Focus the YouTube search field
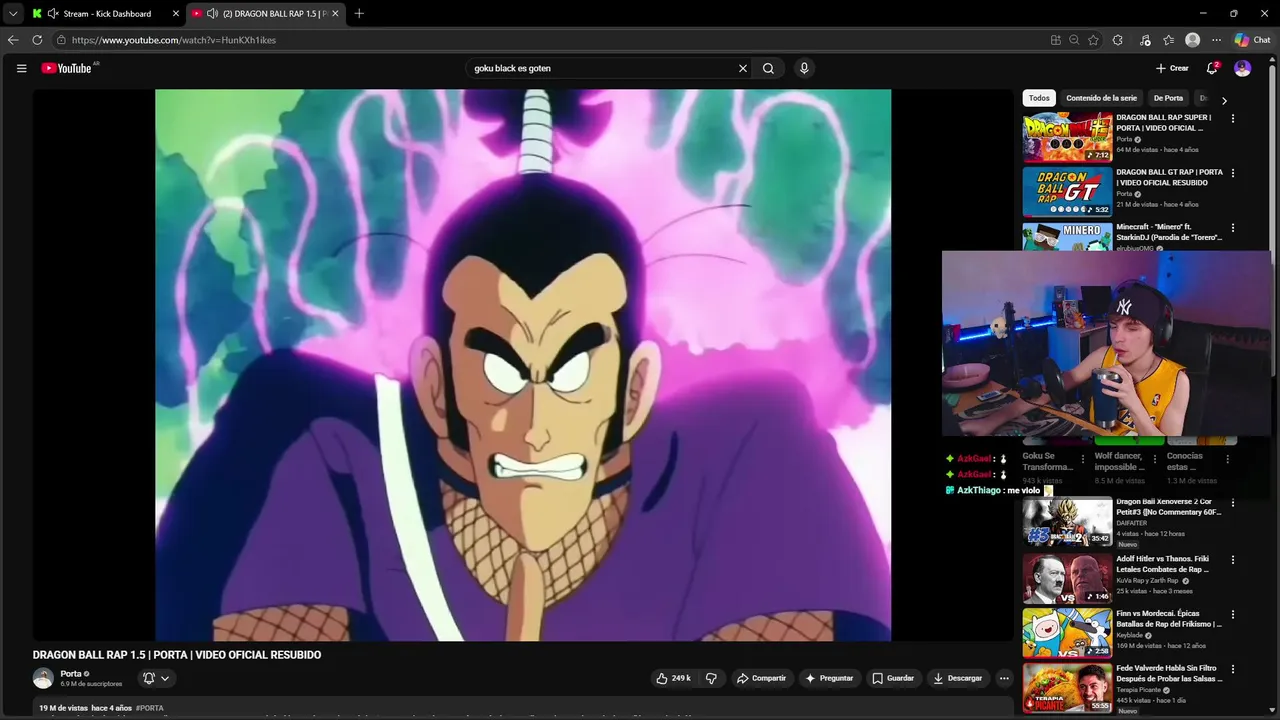Viewport: 1280px width, 720px height. click(x=600, y=68)
